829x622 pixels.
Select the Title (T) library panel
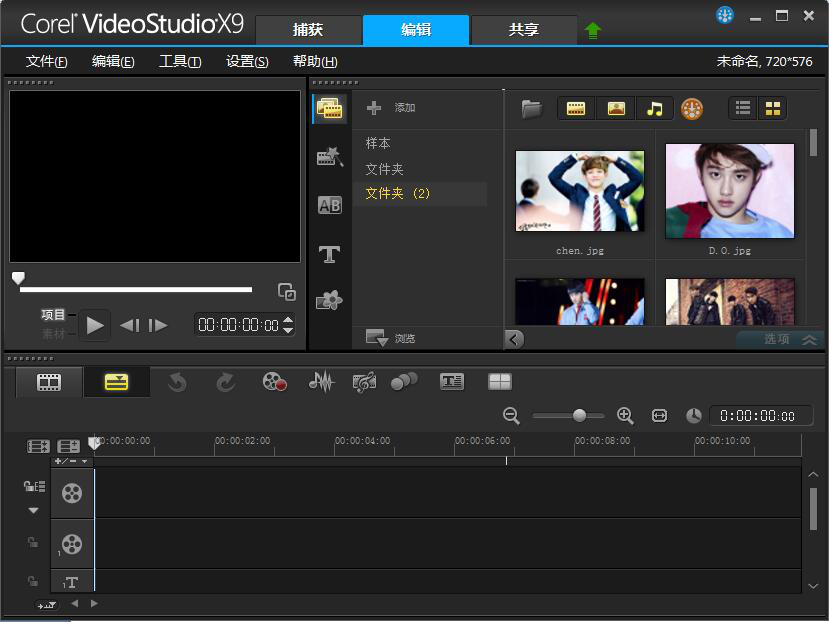[x=329, y=254]
